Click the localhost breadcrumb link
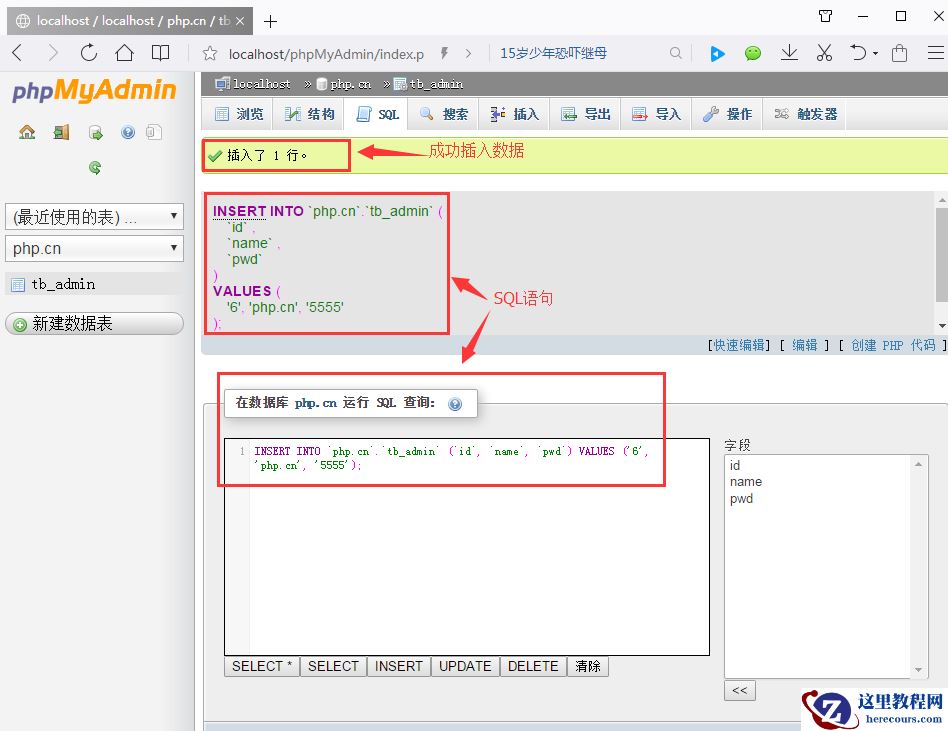Image resolution: width=948 pixels, height=731 pixels. (x=261, y=84)
